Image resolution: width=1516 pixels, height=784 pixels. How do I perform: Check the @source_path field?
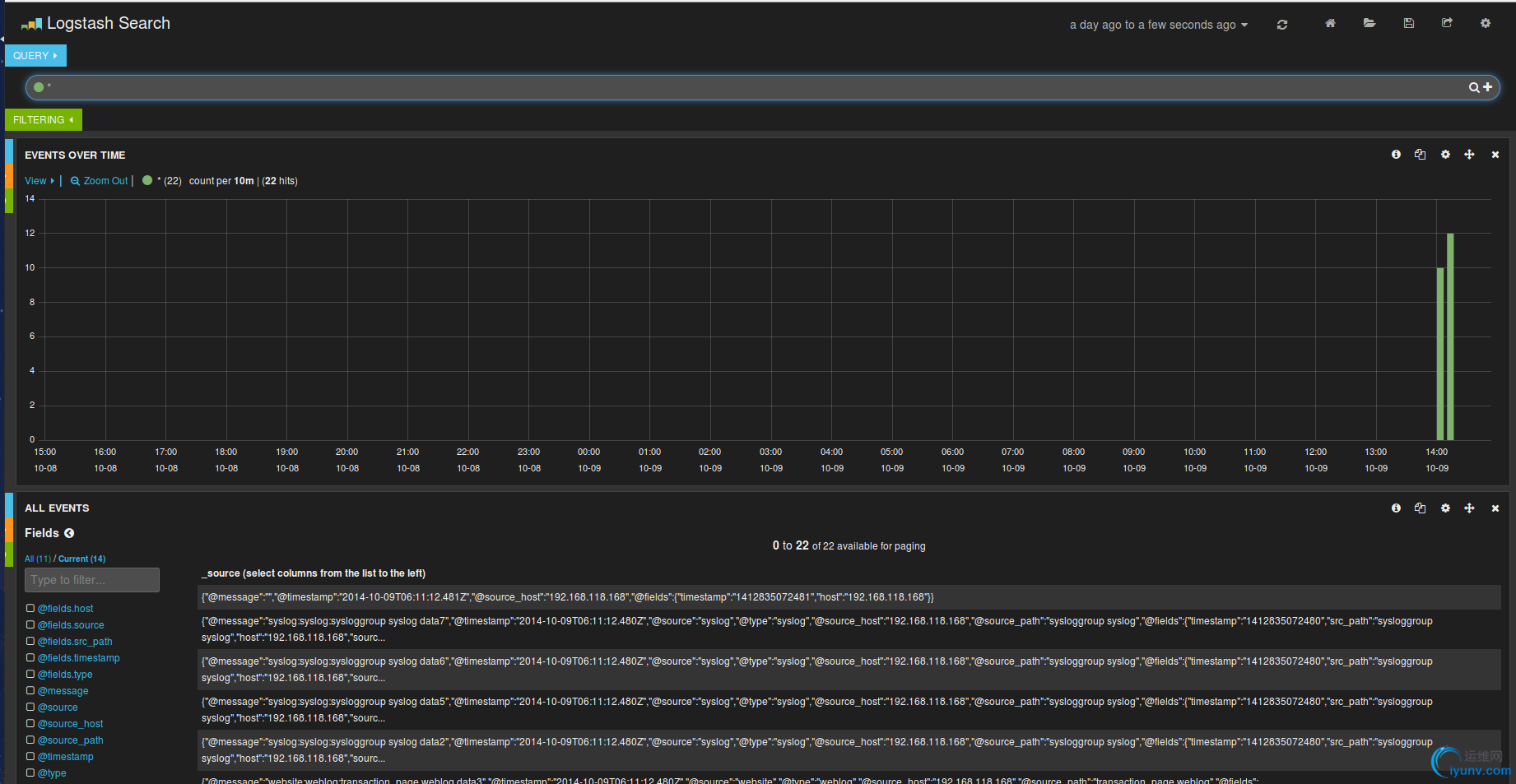point(30,740)
